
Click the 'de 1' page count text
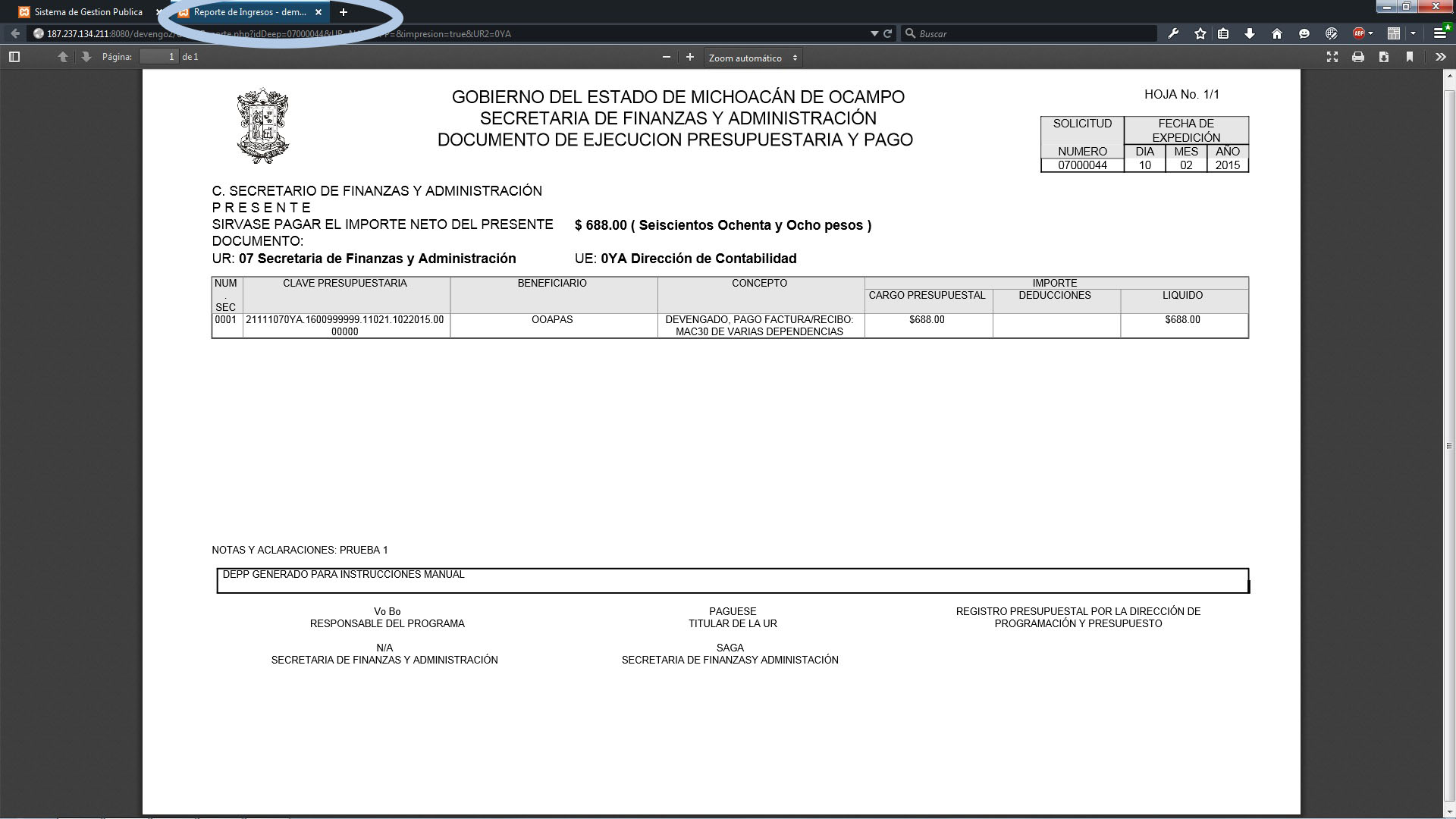click(x=190, y=57)
